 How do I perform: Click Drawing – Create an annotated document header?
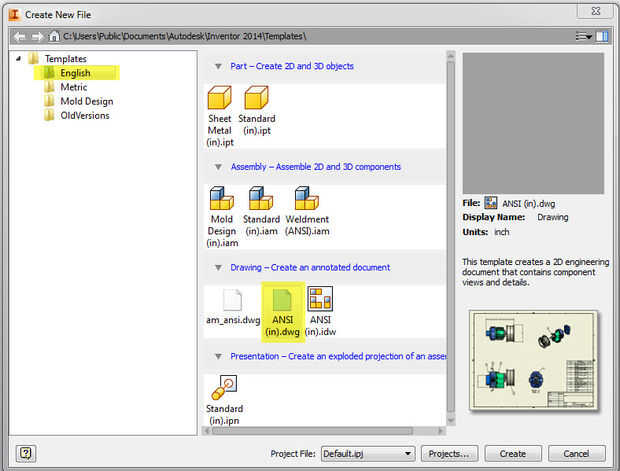(x=310, y=267)
